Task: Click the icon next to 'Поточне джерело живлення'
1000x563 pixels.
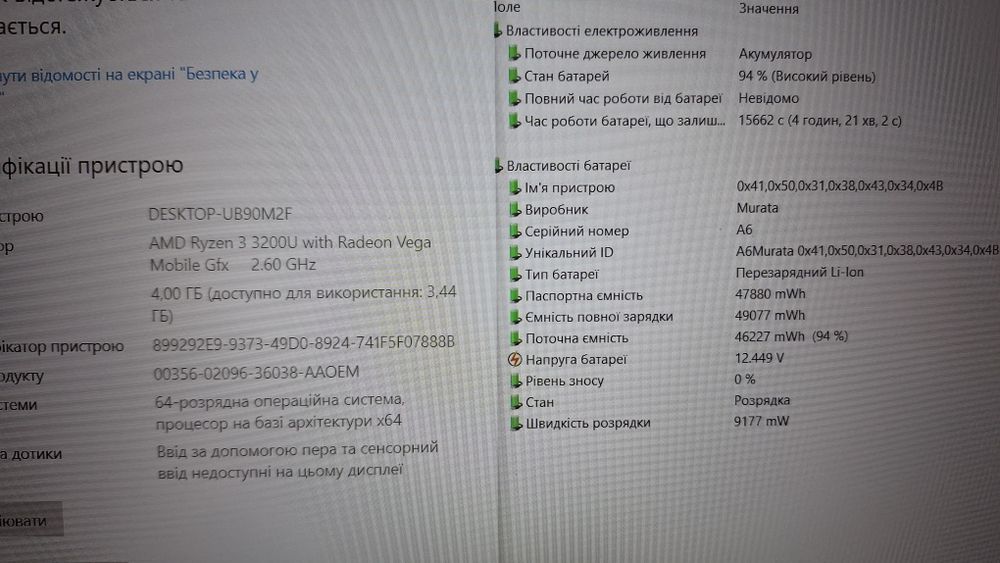Action: point(515,53)
